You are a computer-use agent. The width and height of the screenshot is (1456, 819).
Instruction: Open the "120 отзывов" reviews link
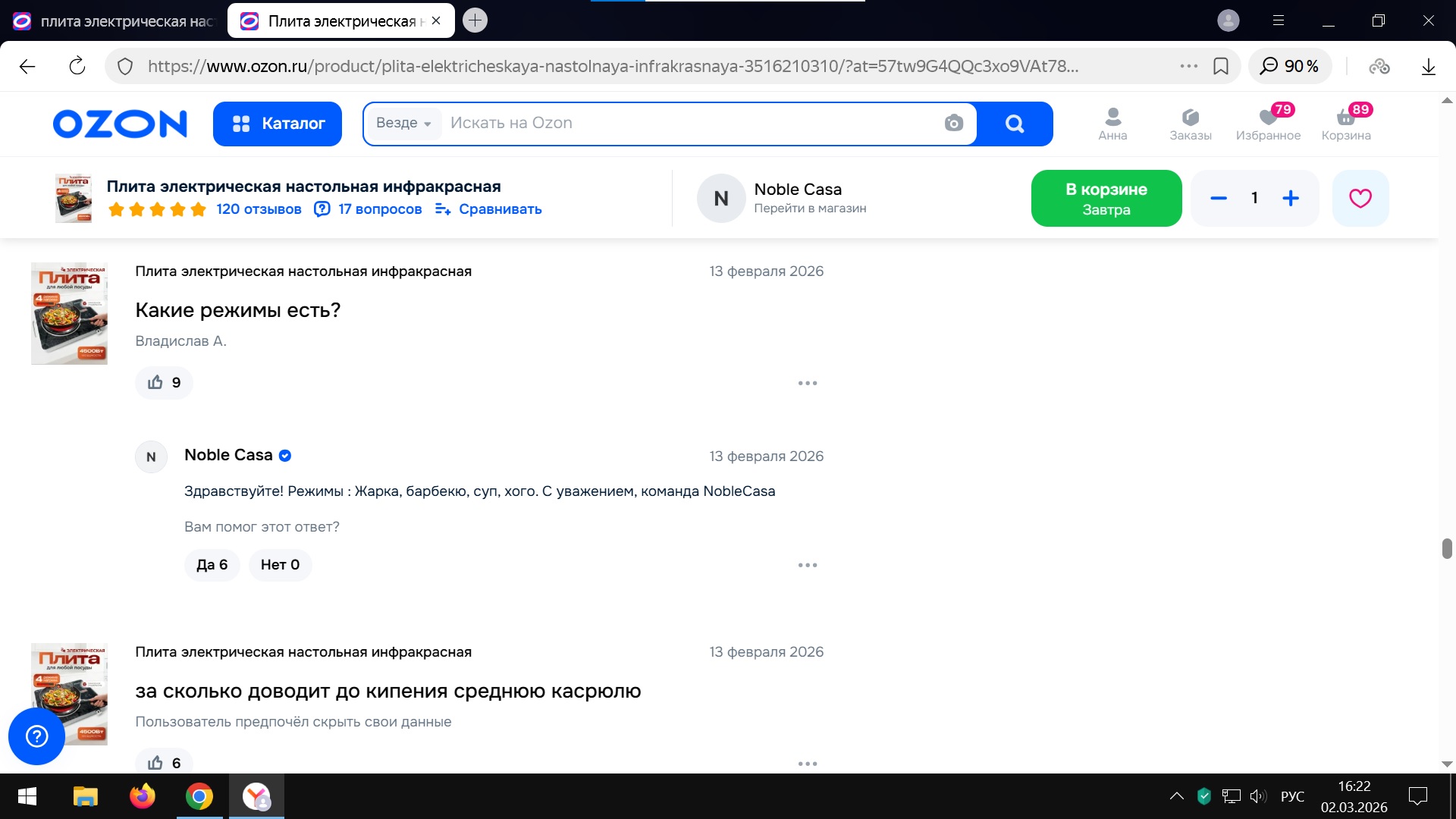(x=259, y=209)
